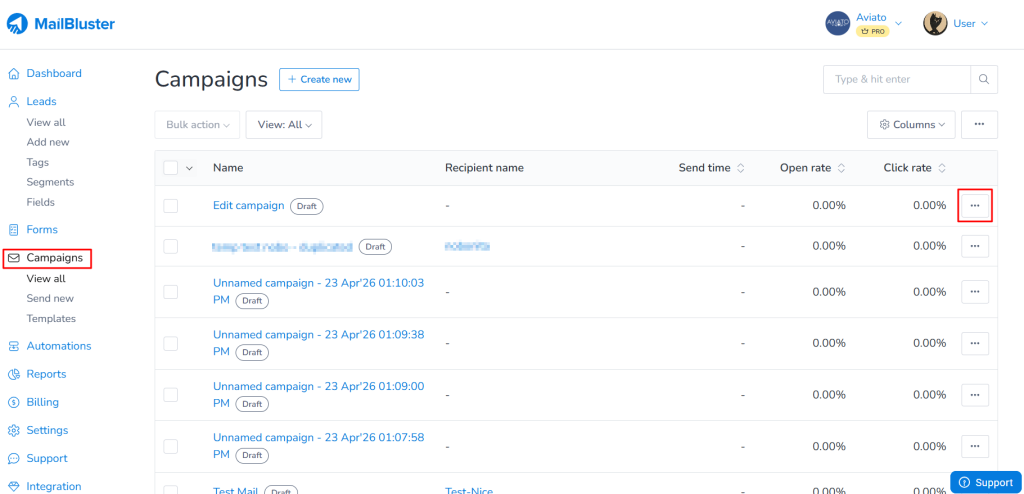Open Segments in sidebar

(x=50, y=182)
